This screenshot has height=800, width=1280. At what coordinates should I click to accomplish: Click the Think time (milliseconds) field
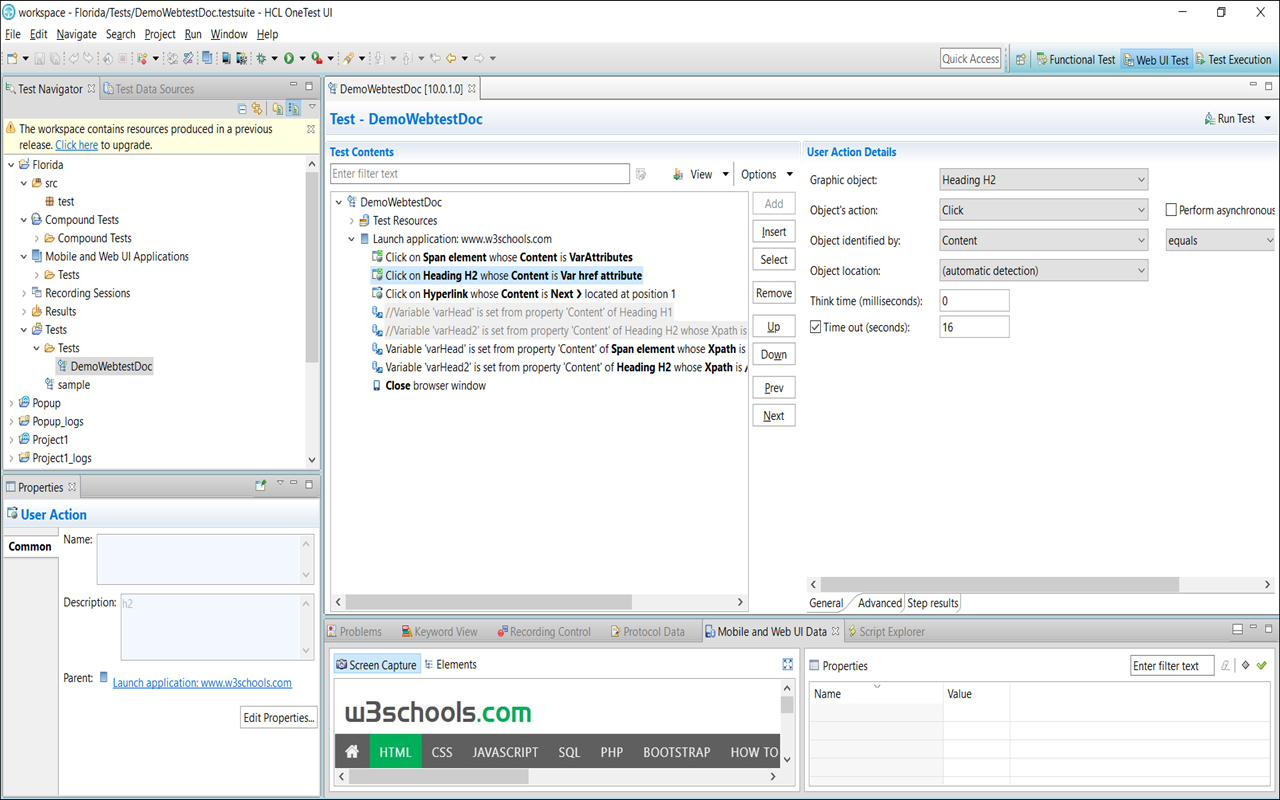point(974,301)
